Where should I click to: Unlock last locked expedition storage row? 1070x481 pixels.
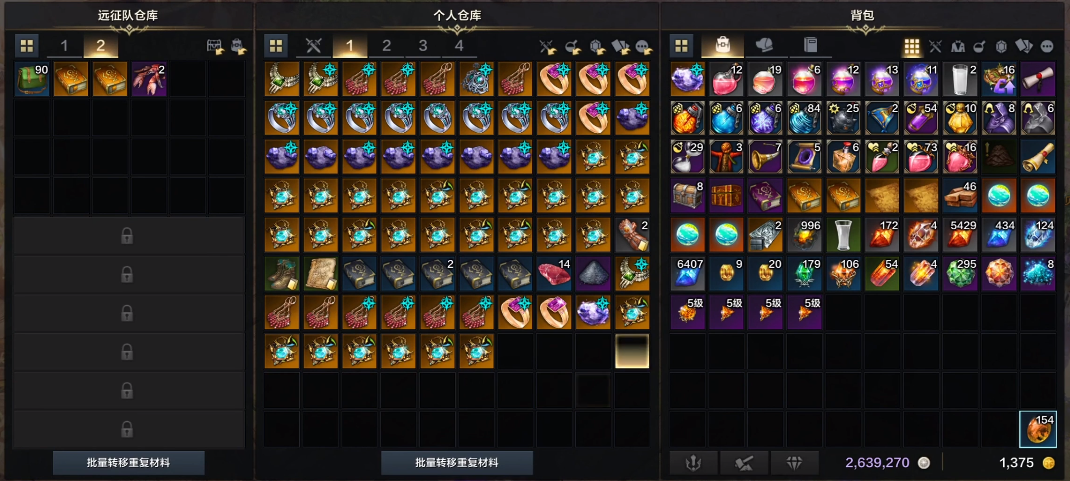(x=127, y=429)
